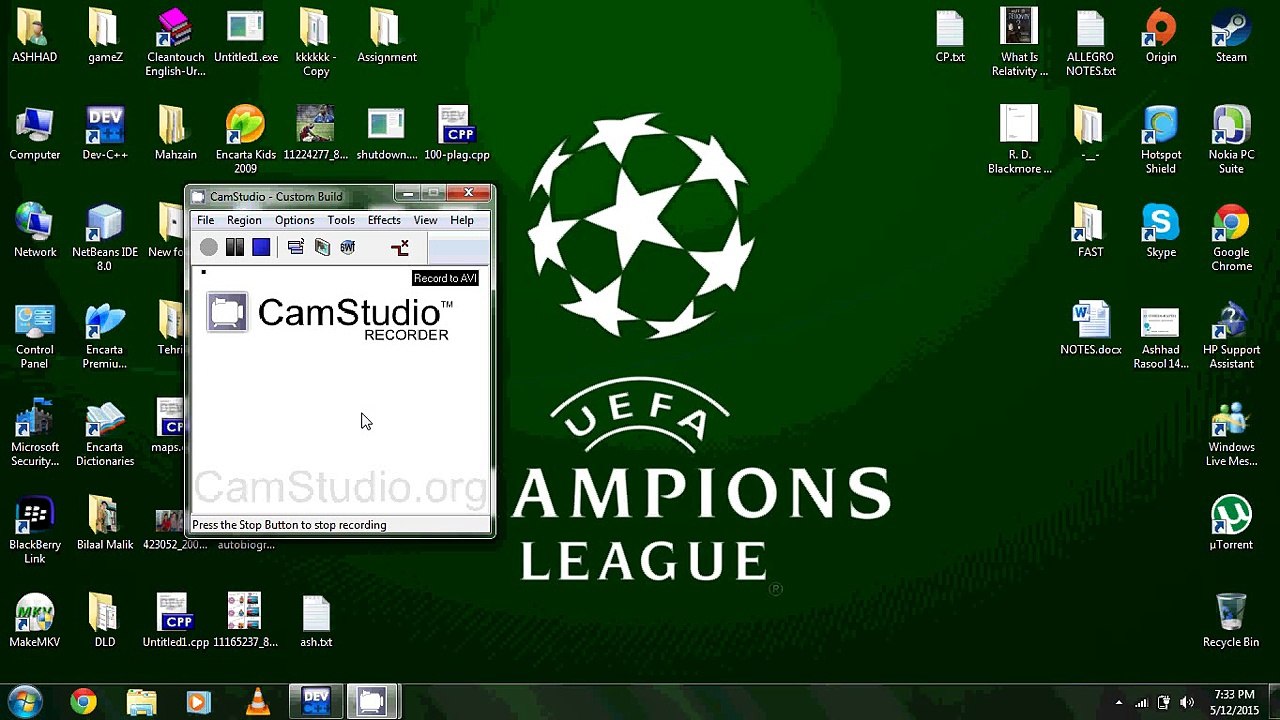This screenshot has width=1280, height=720.
Task: Open the Windows Start menu
Action: click(x=24, y=702)
